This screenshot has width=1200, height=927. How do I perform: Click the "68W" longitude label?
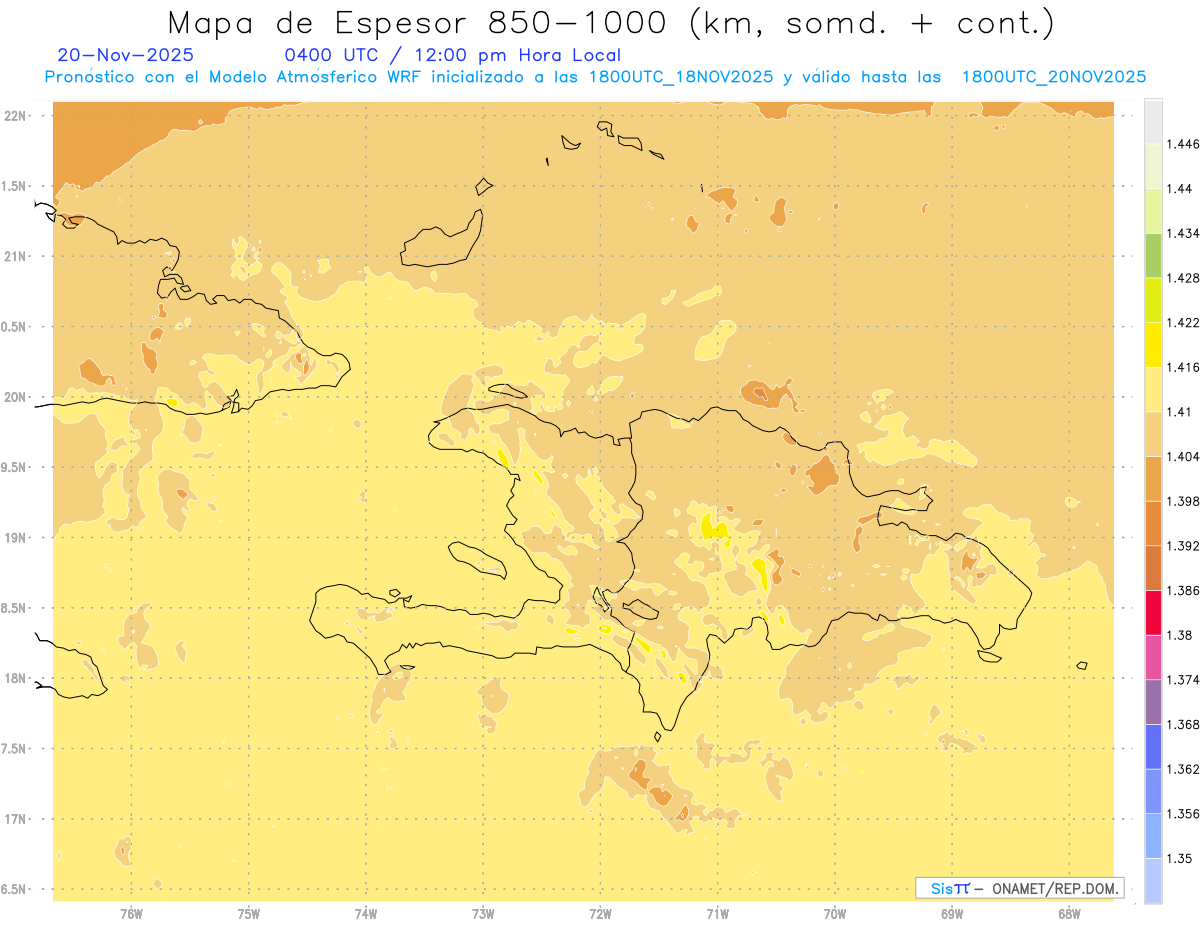pyautogui.click(x=1069, y=914)
